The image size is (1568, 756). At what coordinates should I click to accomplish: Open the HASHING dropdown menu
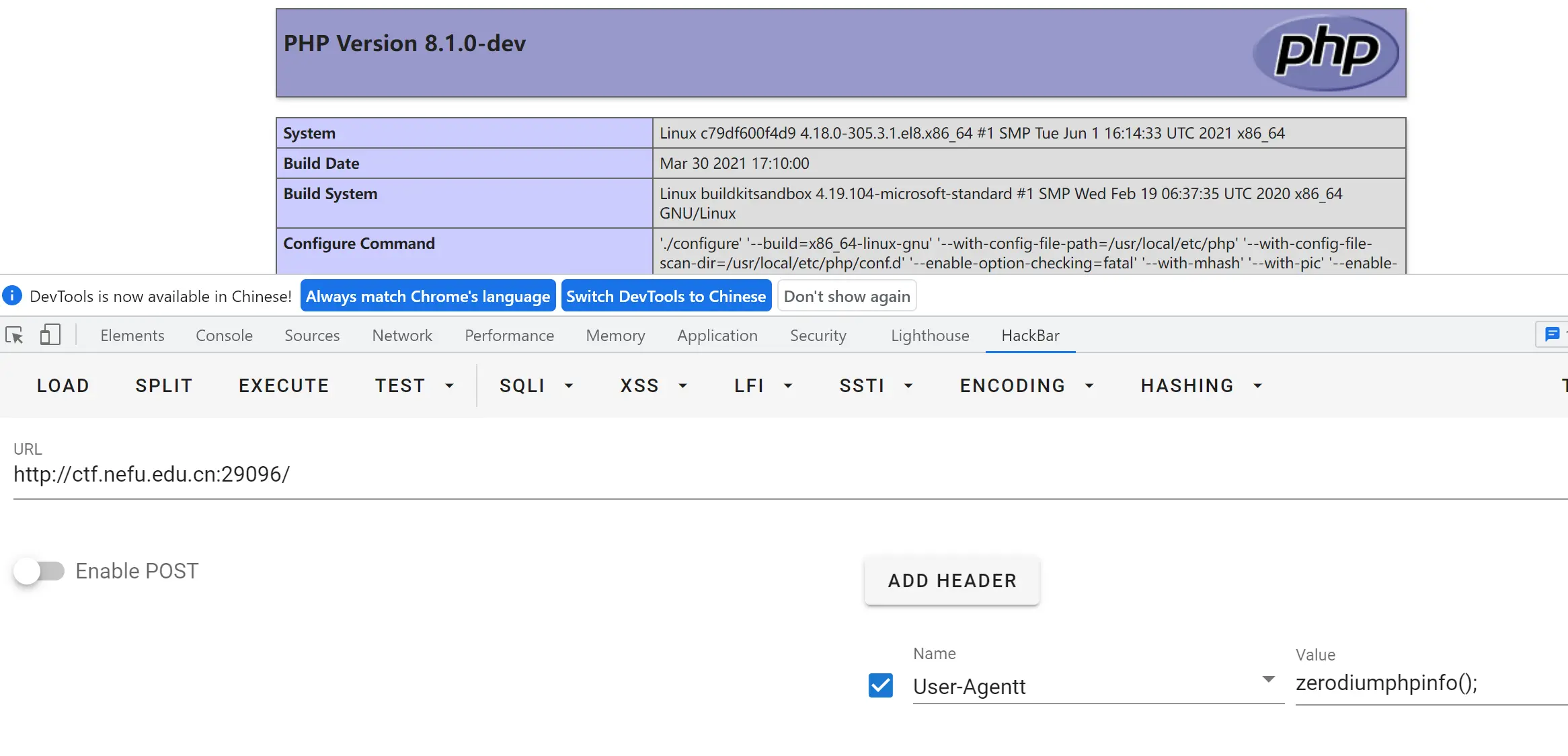(1201, 385)
